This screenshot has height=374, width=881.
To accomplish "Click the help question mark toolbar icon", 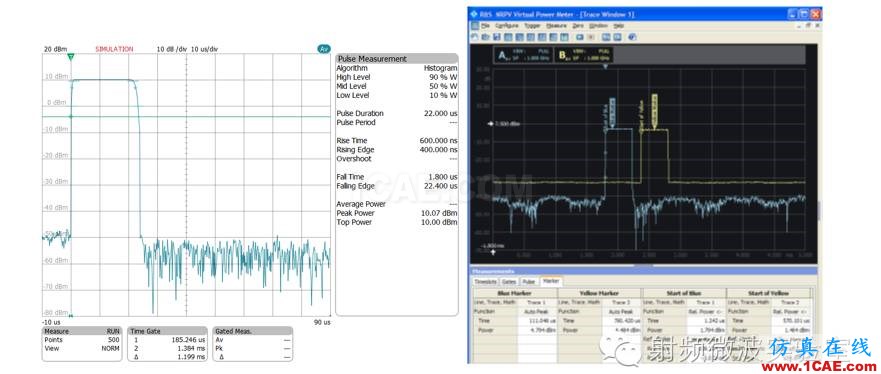I will point(632,37).
